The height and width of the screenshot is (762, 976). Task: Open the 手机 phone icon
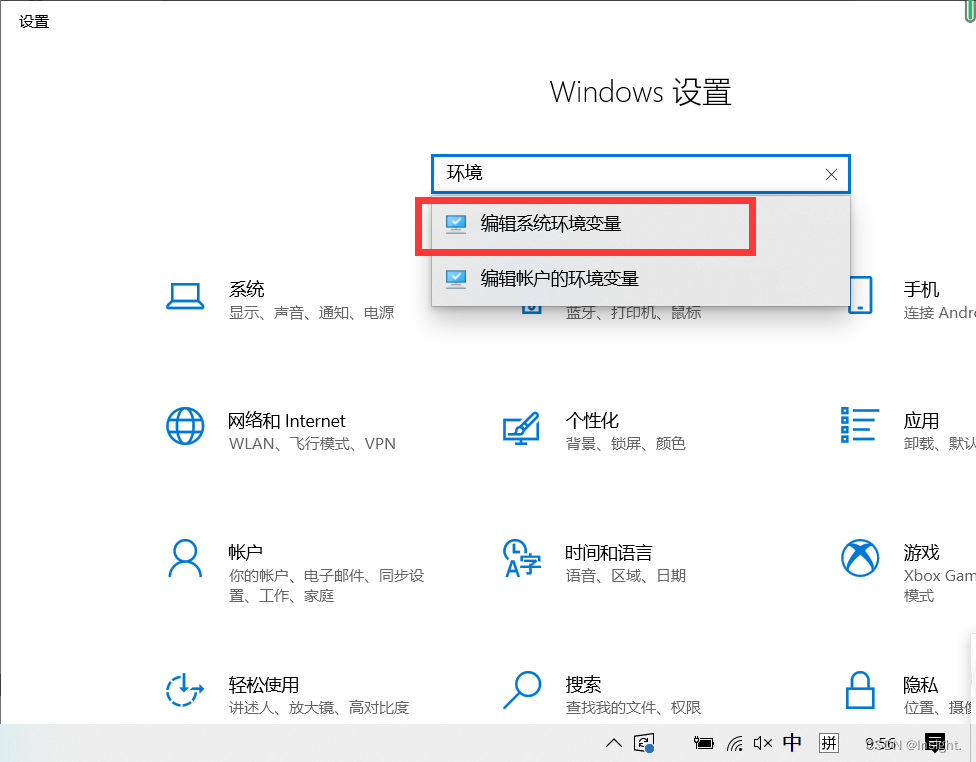click(x=860, y=295)
